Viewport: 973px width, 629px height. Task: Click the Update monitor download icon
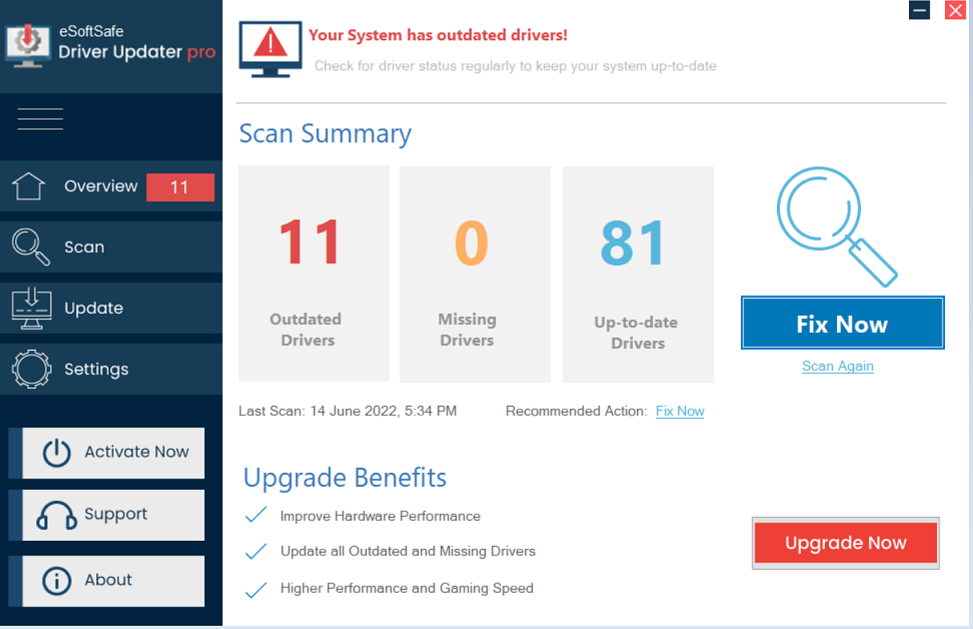tap(31, 308)
